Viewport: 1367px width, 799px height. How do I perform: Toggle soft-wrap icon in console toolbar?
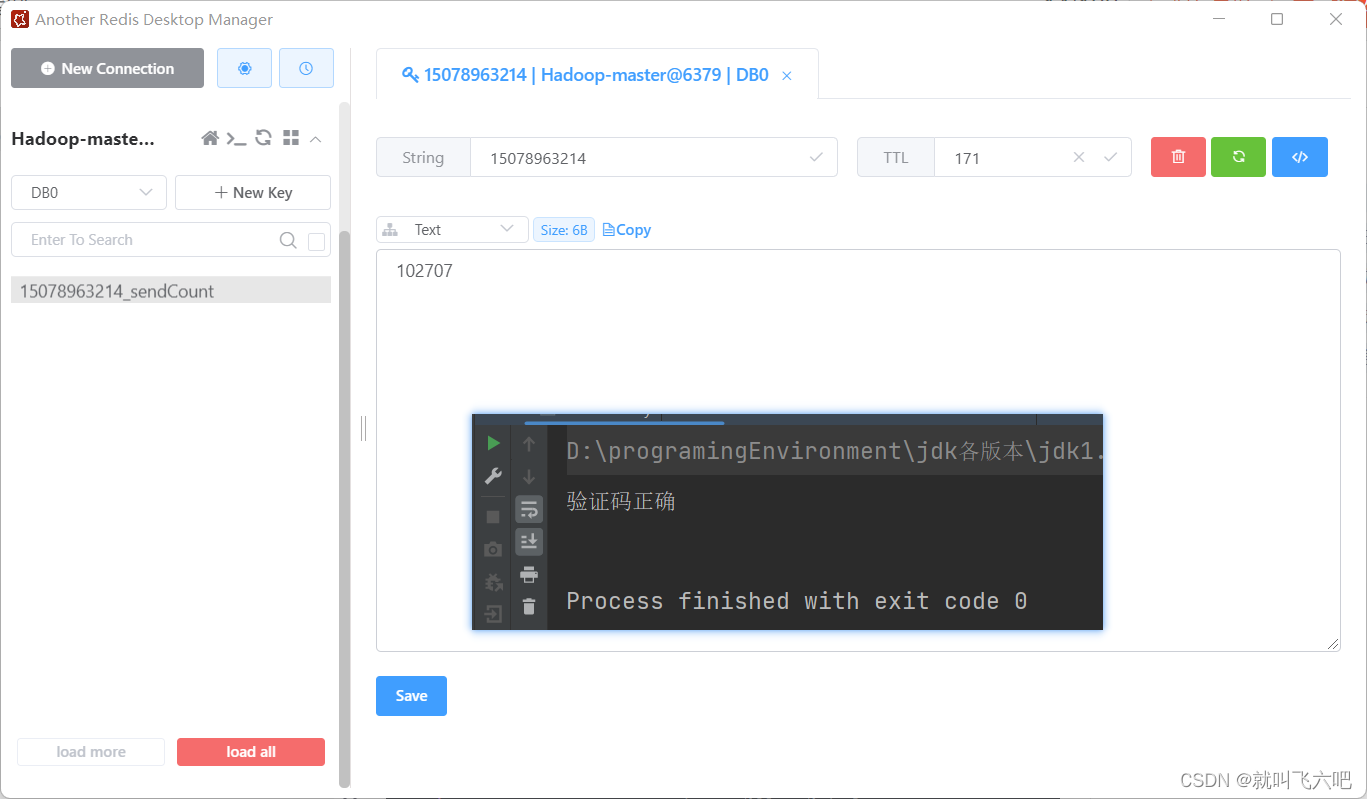529,510
